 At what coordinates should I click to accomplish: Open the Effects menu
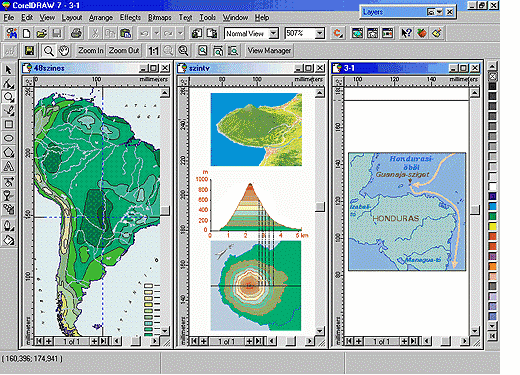130,17
